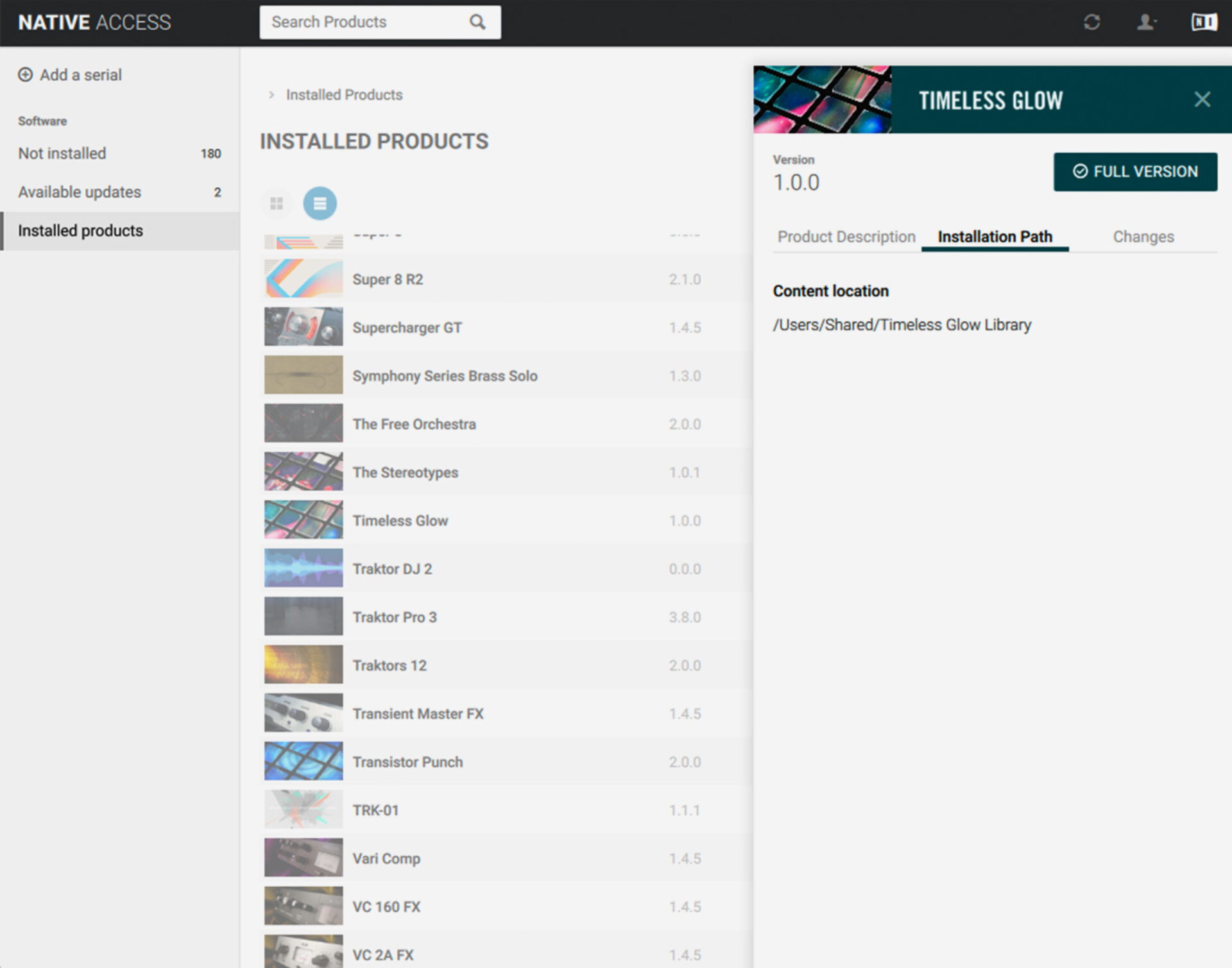This screenshot has height=968, width=1232.
Task: Switch to list view layout
Action: coord(320,203)
